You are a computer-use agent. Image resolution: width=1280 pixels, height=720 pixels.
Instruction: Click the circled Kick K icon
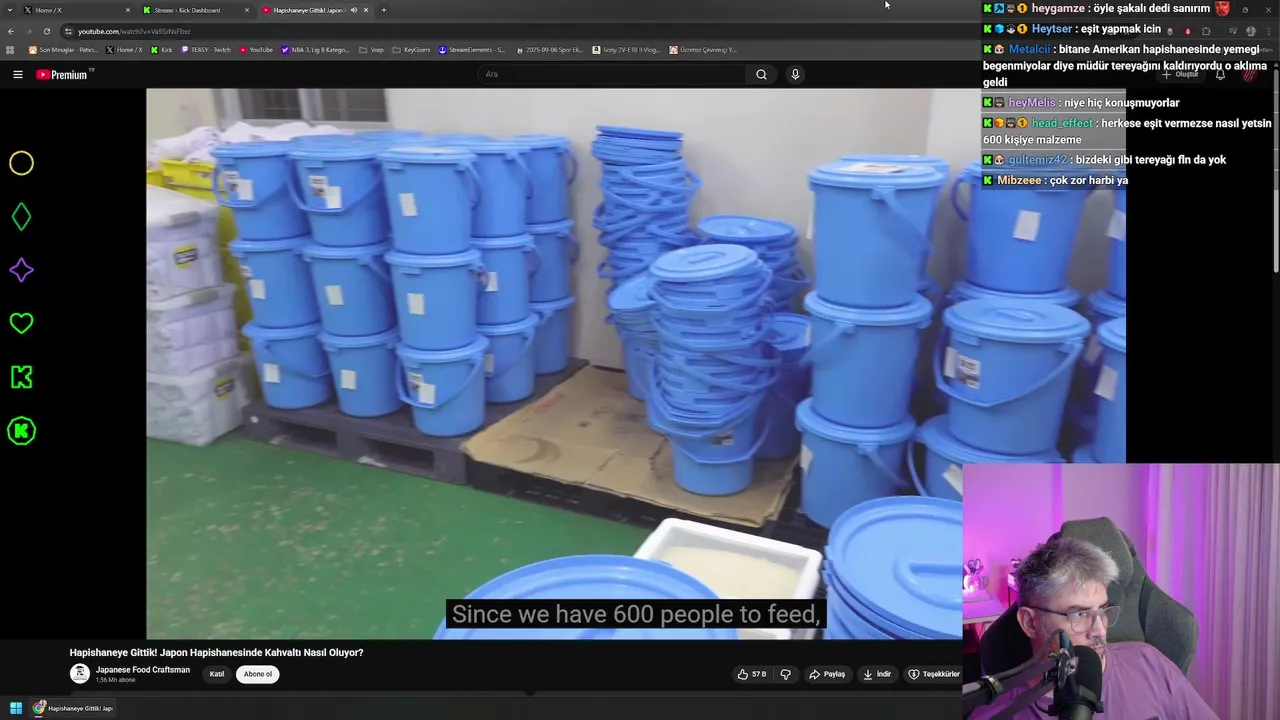(21, 431)
